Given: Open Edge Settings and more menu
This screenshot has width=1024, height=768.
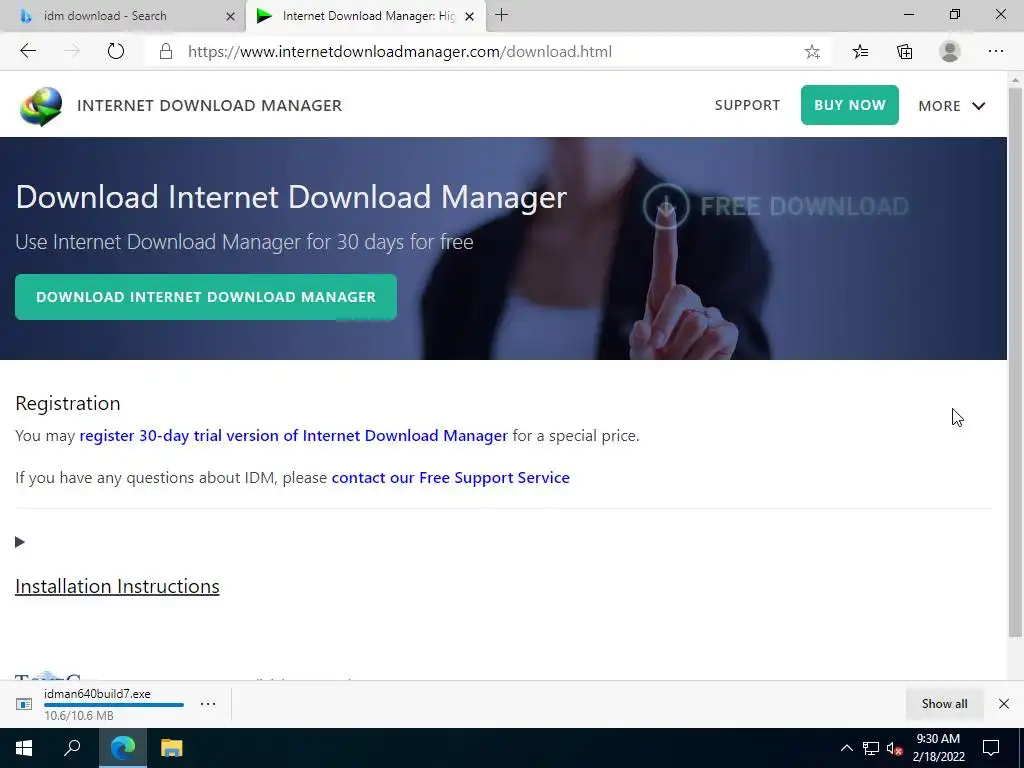Looking at the screenshot, I should pyautogui.click(x=995, y=51).
